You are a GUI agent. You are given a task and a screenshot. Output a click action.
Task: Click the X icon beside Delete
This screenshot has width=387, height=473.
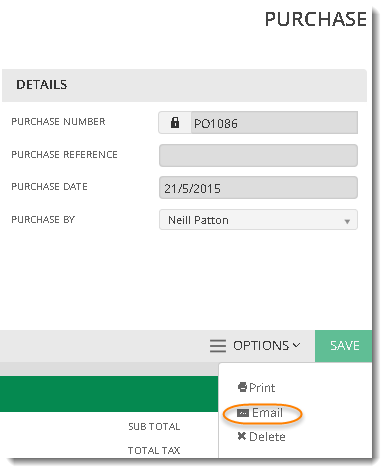click(242, 436)
